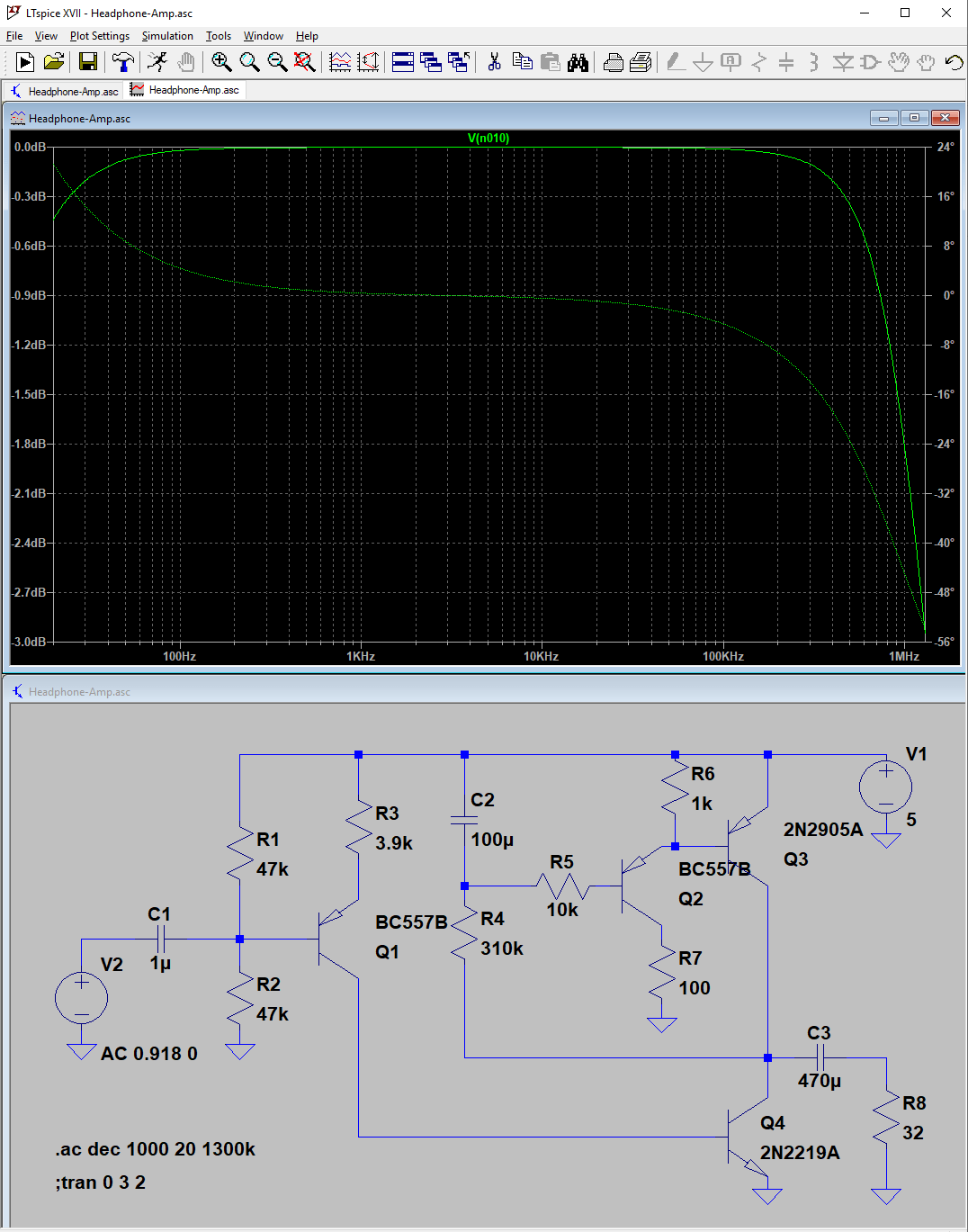
Task: Click the 2N2905A transistor label
Action: [x=823, y=830]
